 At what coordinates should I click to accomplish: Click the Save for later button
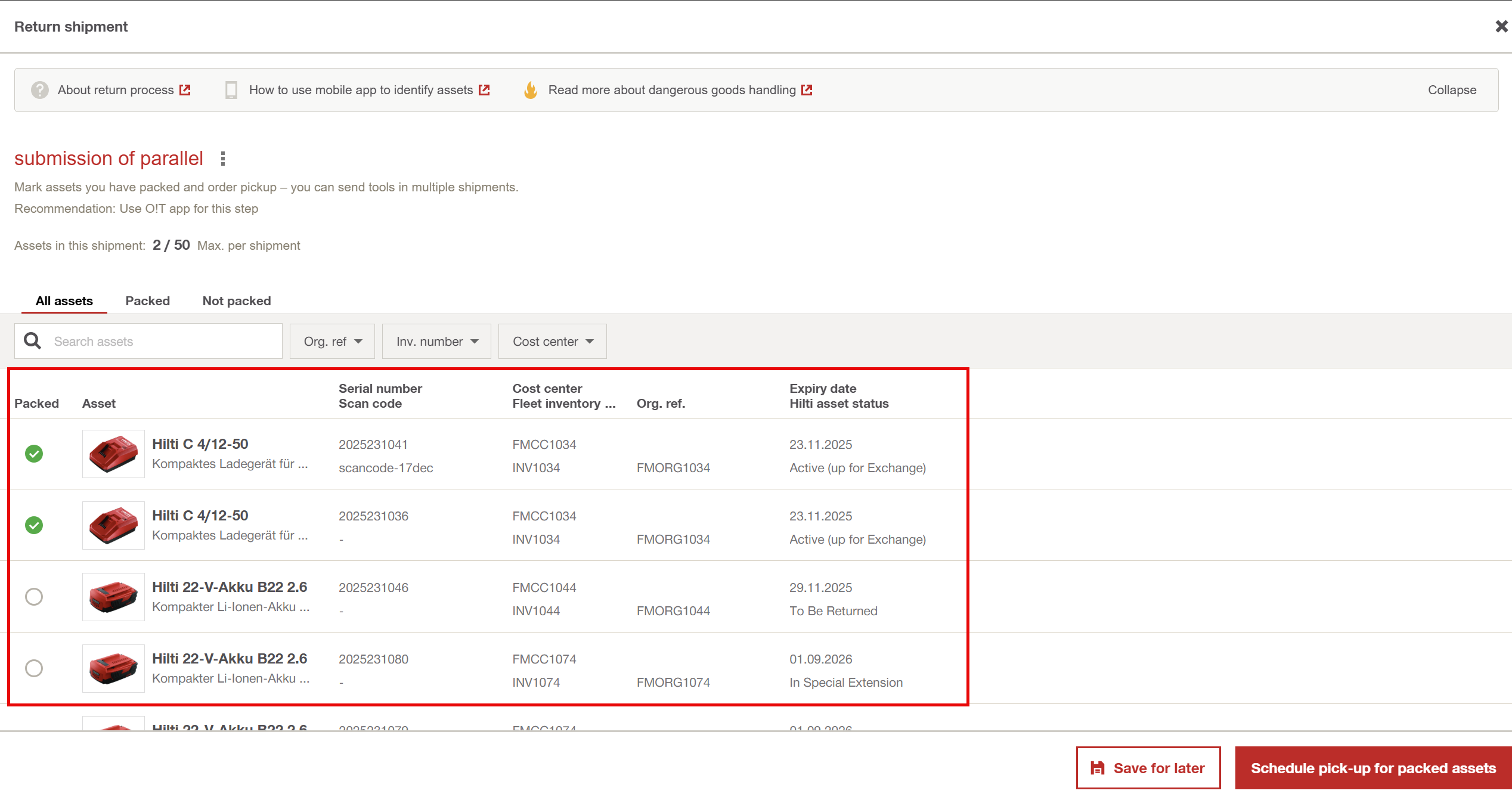[1148, 768]
